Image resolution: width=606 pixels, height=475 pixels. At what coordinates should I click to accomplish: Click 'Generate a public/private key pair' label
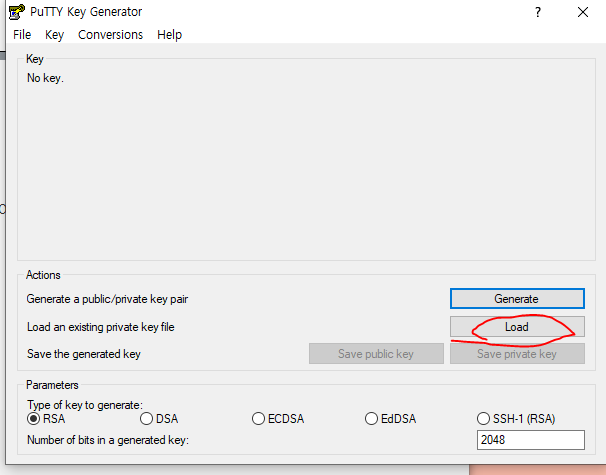tap(107, 299)
